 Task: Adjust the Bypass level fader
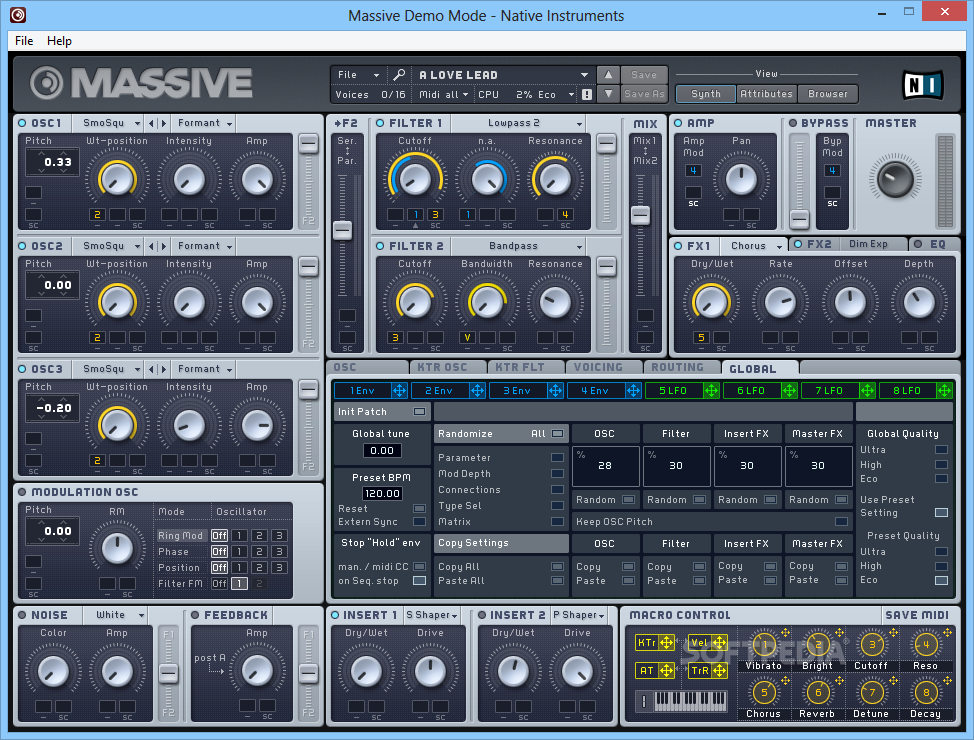click(799, 219)
